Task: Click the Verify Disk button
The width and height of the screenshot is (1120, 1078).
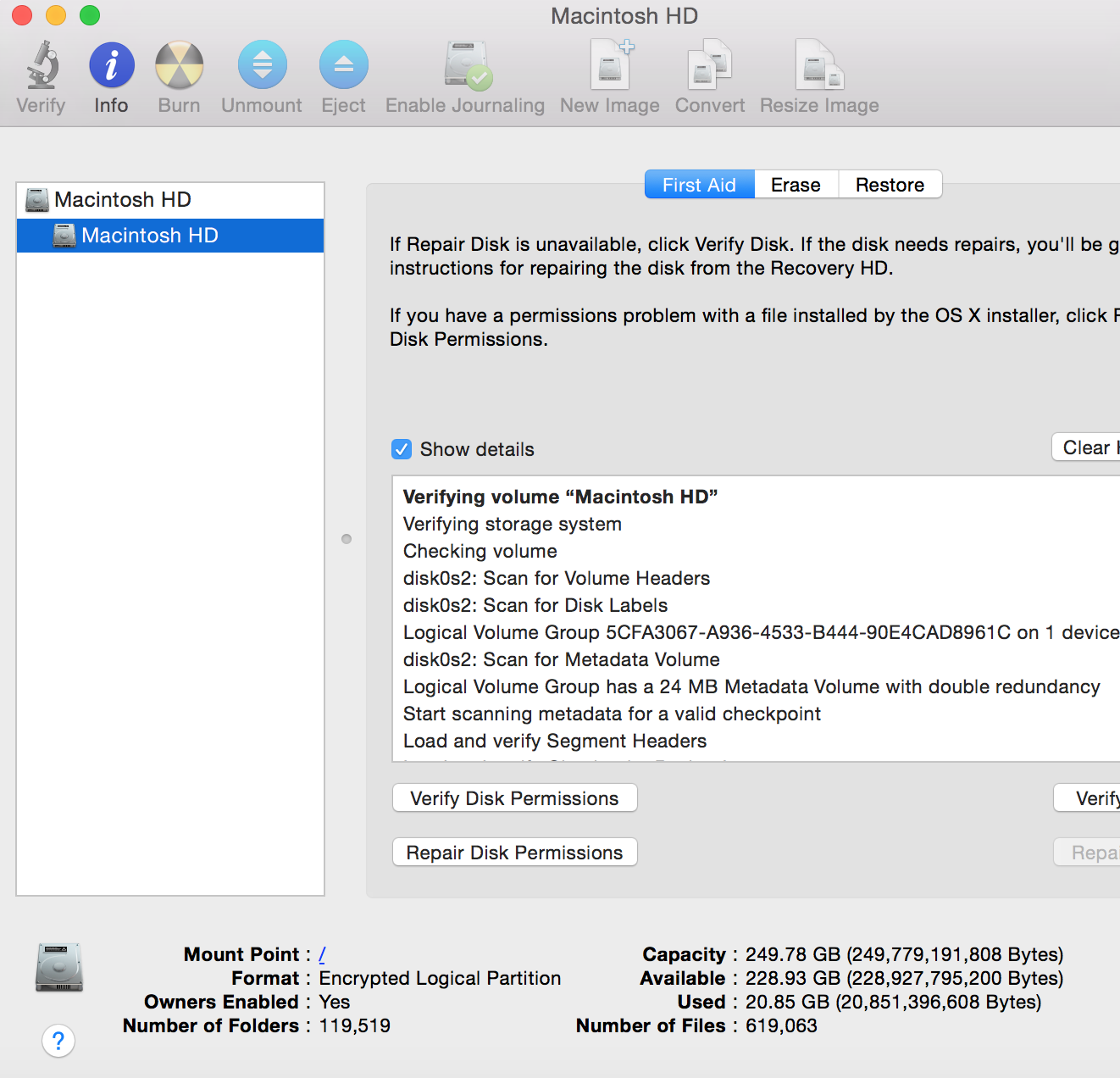Action: tap(1088, 798)
